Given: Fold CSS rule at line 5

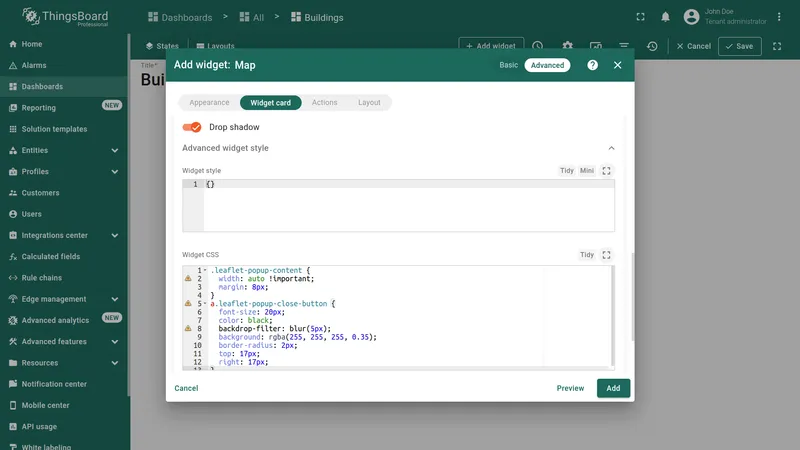Looking at the screenshot, I should [205, 304].
